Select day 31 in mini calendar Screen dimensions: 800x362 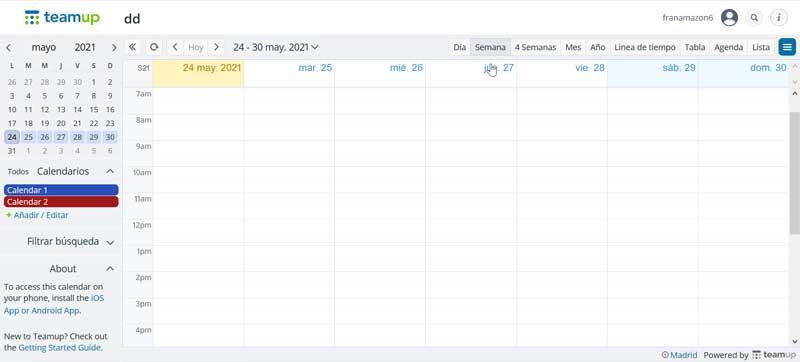tap(12, 151)
